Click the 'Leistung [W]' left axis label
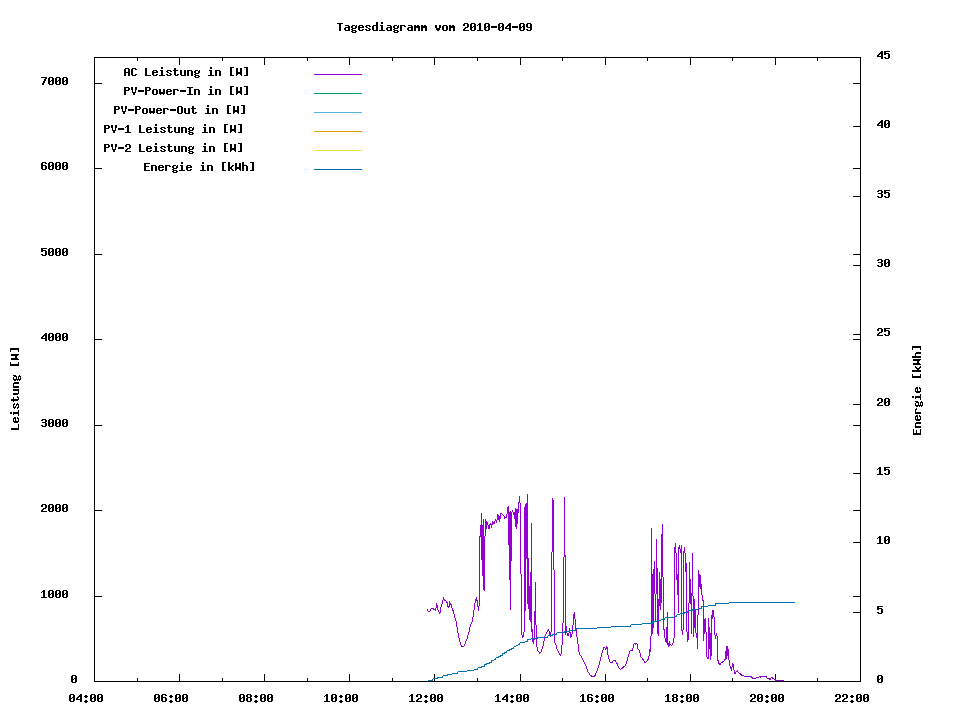The height and width of the screenshot is (720, 960). point(15,388)
